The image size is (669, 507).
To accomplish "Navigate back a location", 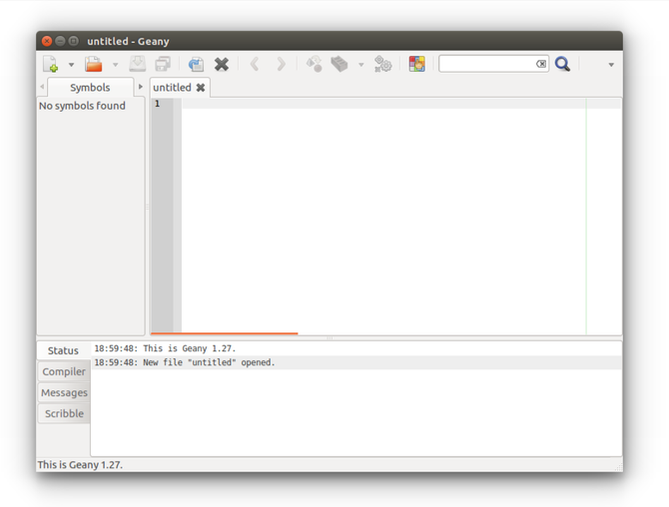I will [255, 64].
